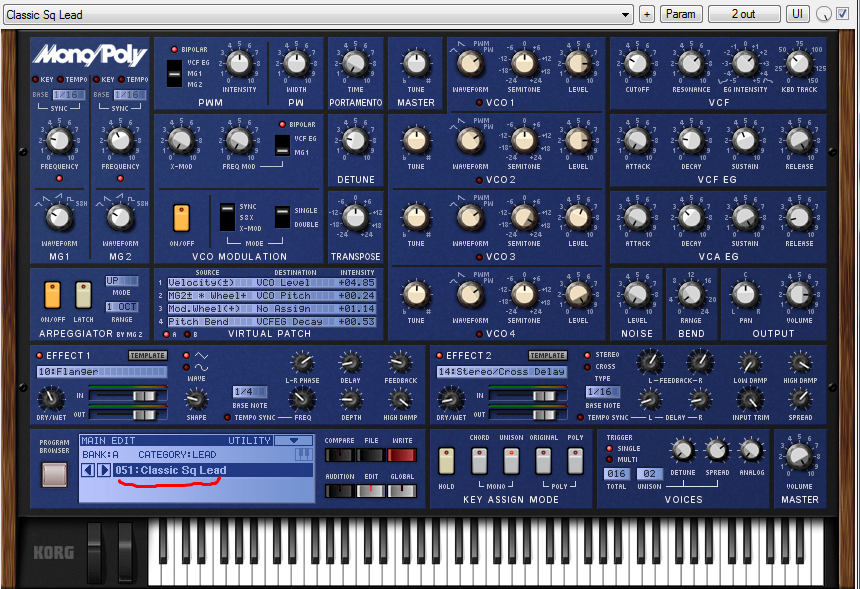Screen dimensions: 860x589
Task: Click the X-Mod knob
Action: tap(180, 141)
